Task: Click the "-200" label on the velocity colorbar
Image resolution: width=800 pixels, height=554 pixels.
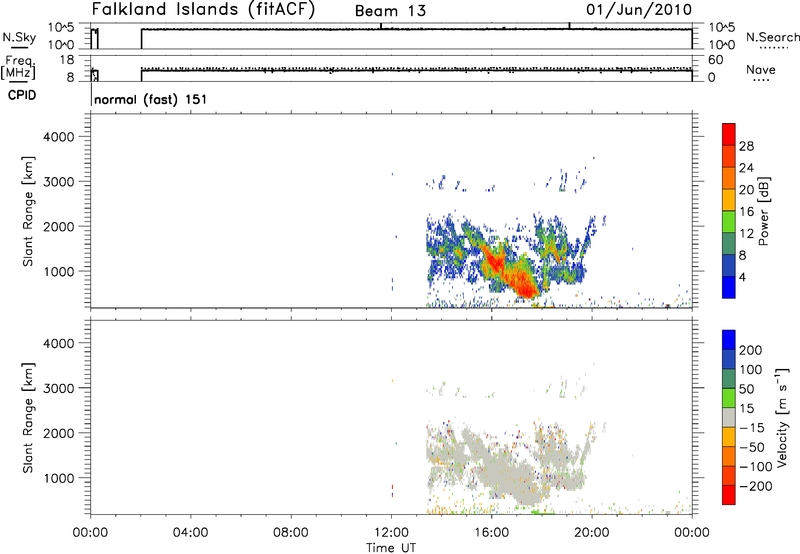Action: tap(756, 486)
